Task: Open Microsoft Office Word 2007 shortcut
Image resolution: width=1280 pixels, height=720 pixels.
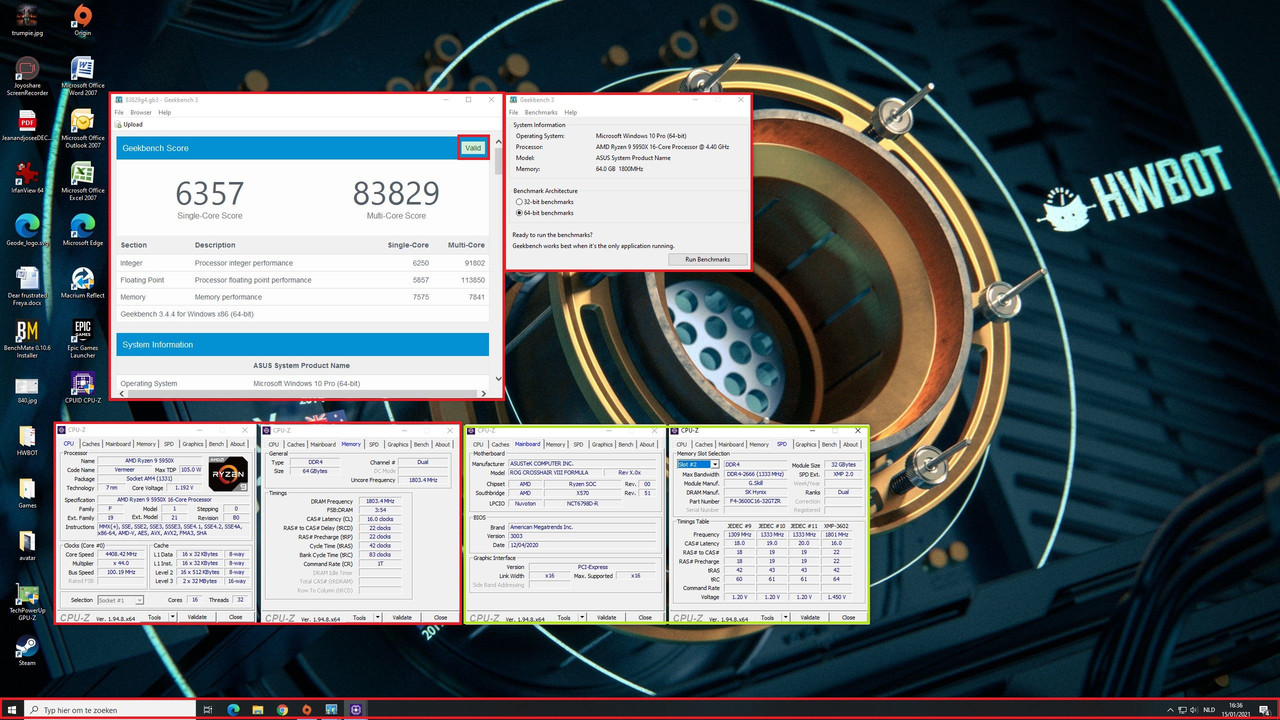Action: pyautogui.click(x=83, y=77)
